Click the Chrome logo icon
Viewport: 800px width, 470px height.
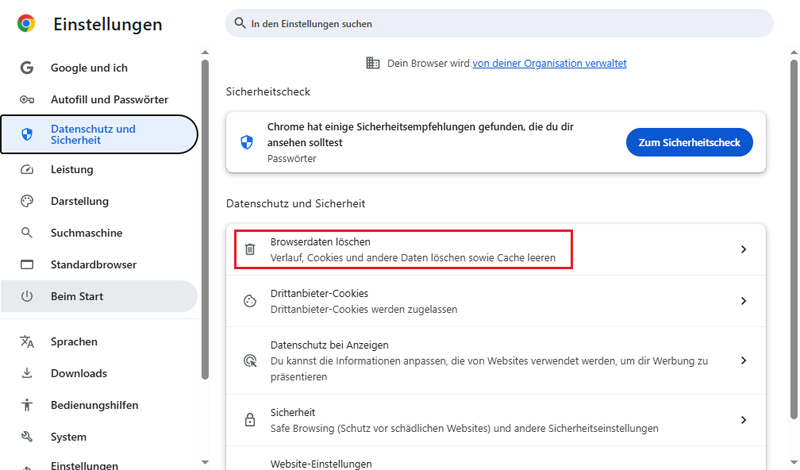pyautogui.click(x=26, y=23)
